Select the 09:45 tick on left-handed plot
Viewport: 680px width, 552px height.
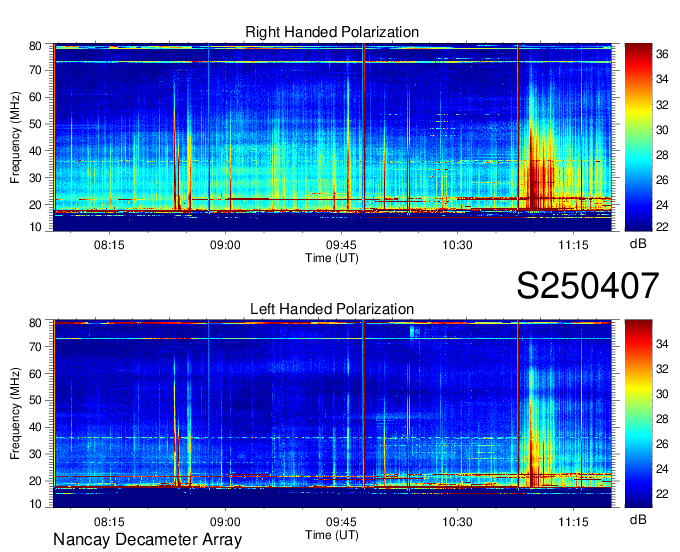[341, 522]
